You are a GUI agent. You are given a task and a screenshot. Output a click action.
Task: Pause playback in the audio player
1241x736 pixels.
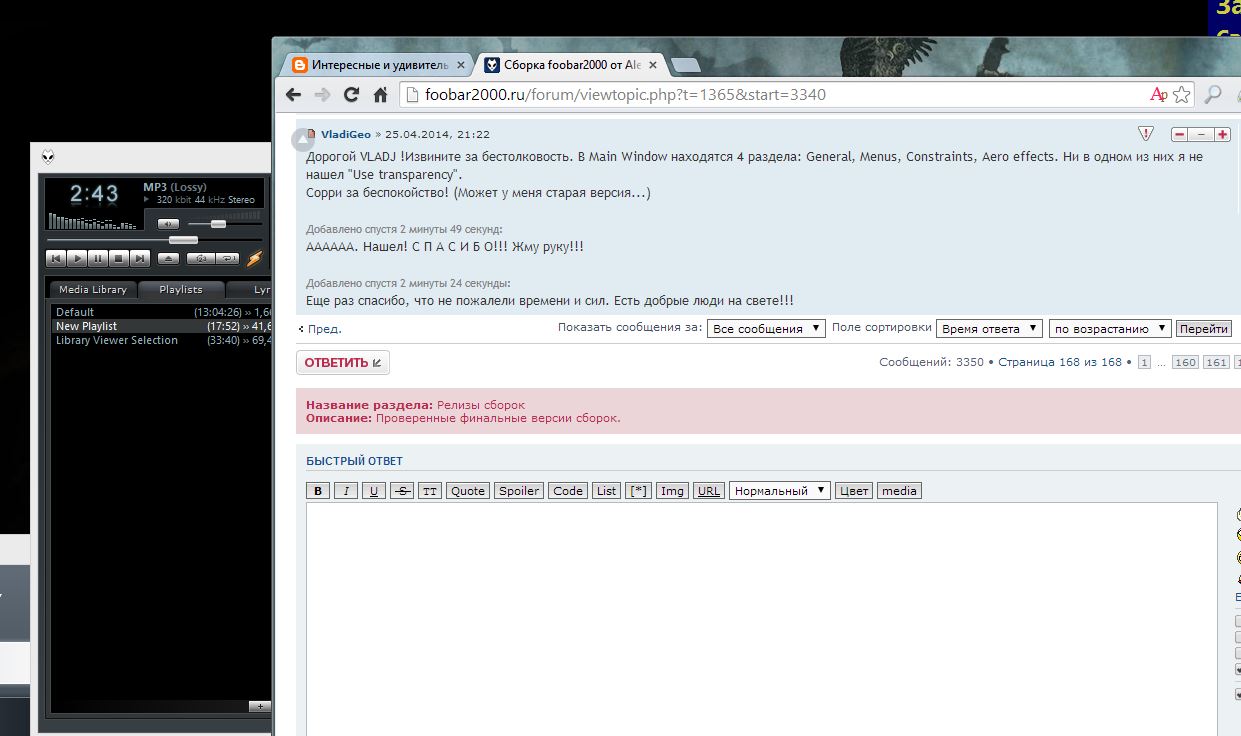coord(98,259)
